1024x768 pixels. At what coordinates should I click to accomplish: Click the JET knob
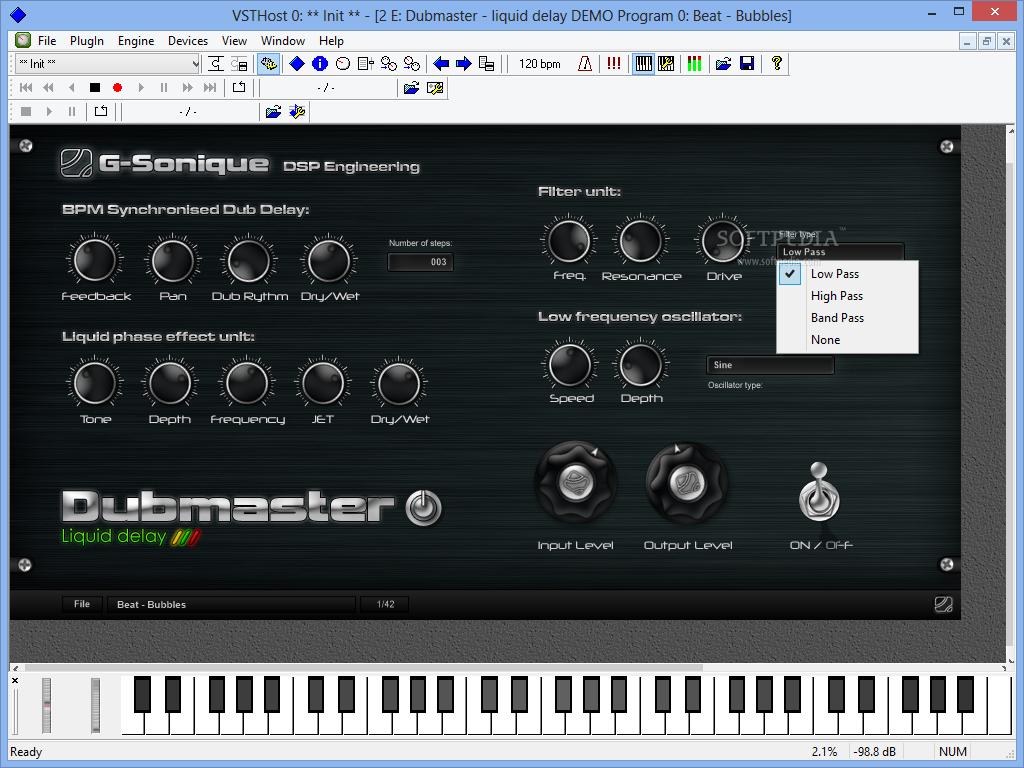pyautogui.click(x=323, y=383)
